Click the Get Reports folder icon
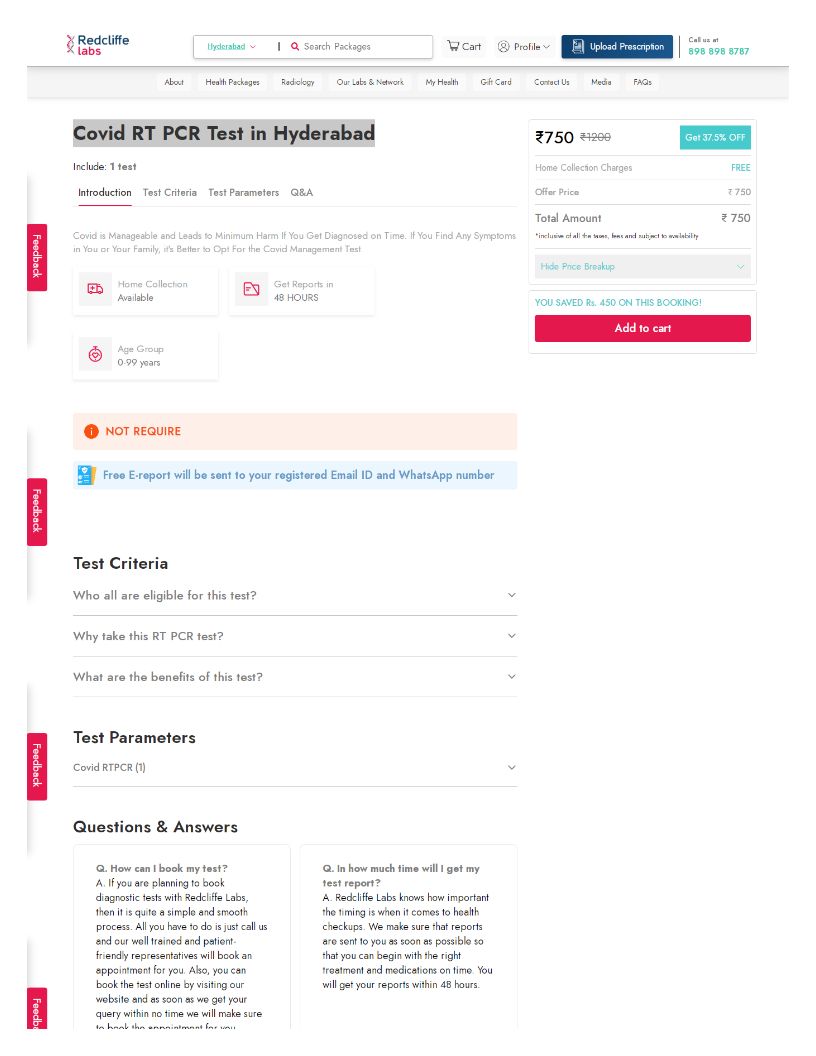The image size is (816, 1056). click(252, 290)
